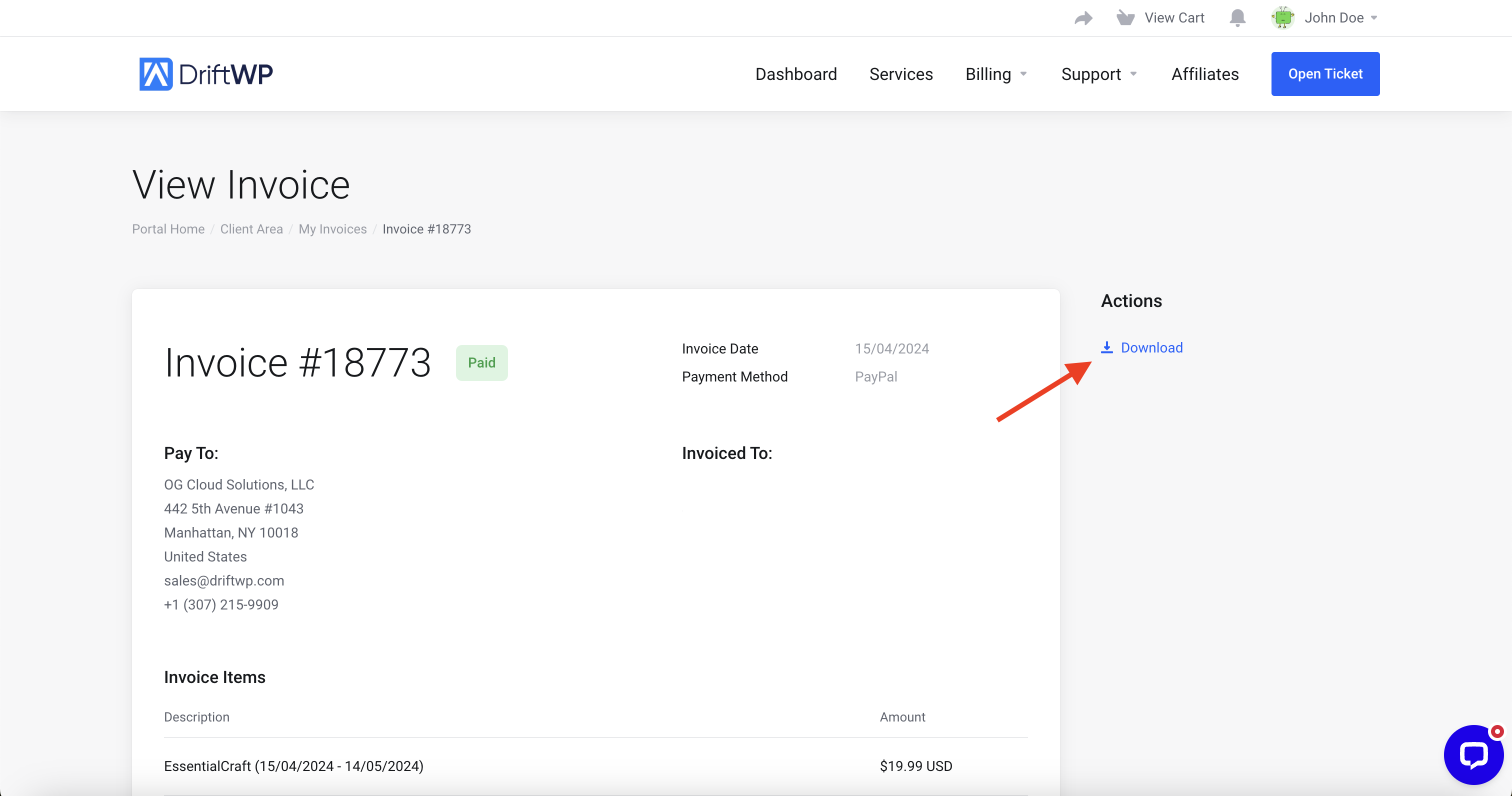This screenshot has width=1512, height=796.
Task: Click the DriftWP logo
Action: (x=206, y=74)
